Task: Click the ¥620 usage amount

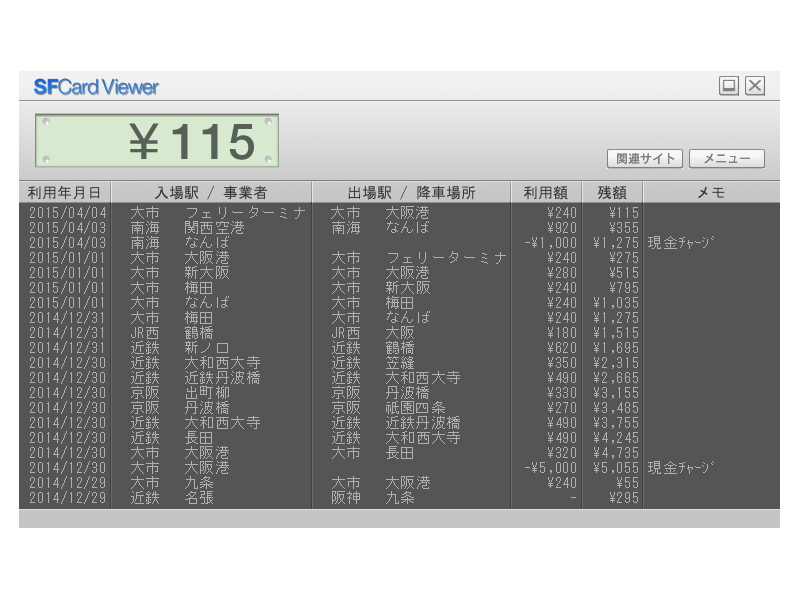Action: click(x=562, y=348)
